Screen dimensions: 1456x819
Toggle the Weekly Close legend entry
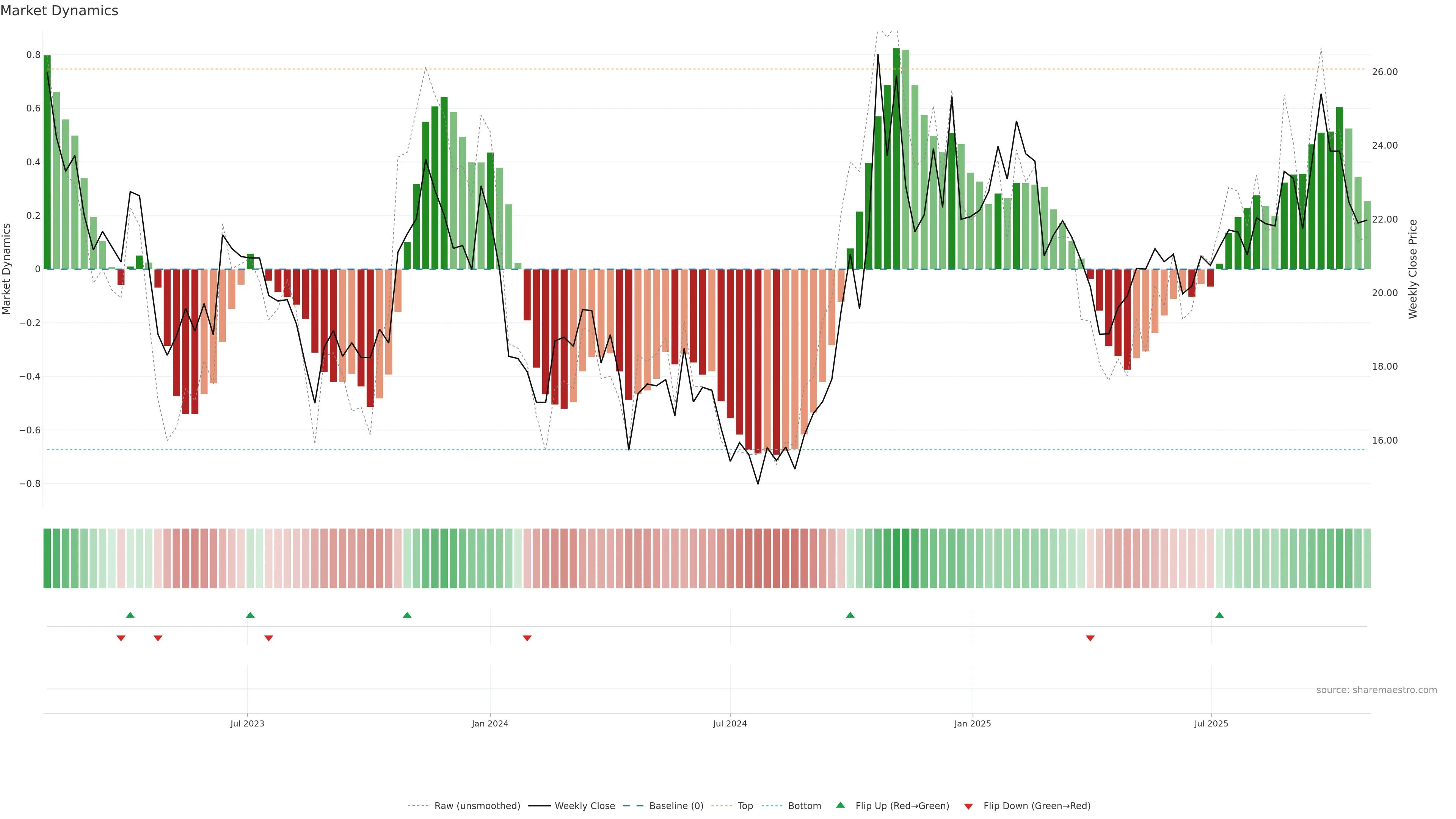(584, 806)
